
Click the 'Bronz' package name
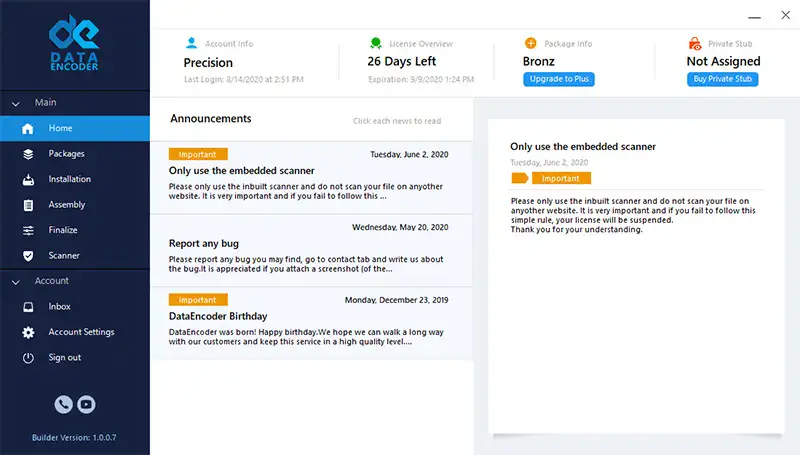[x=538, y=62]
